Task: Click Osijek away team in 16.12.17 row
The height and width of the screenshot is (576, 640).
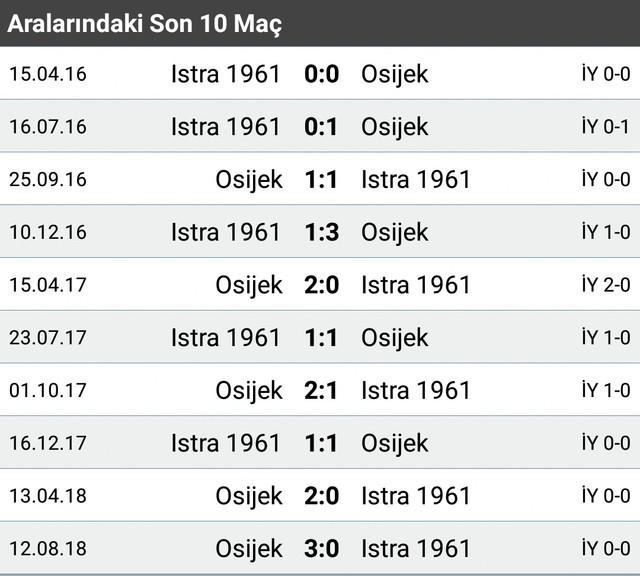Action: (395, 443)
